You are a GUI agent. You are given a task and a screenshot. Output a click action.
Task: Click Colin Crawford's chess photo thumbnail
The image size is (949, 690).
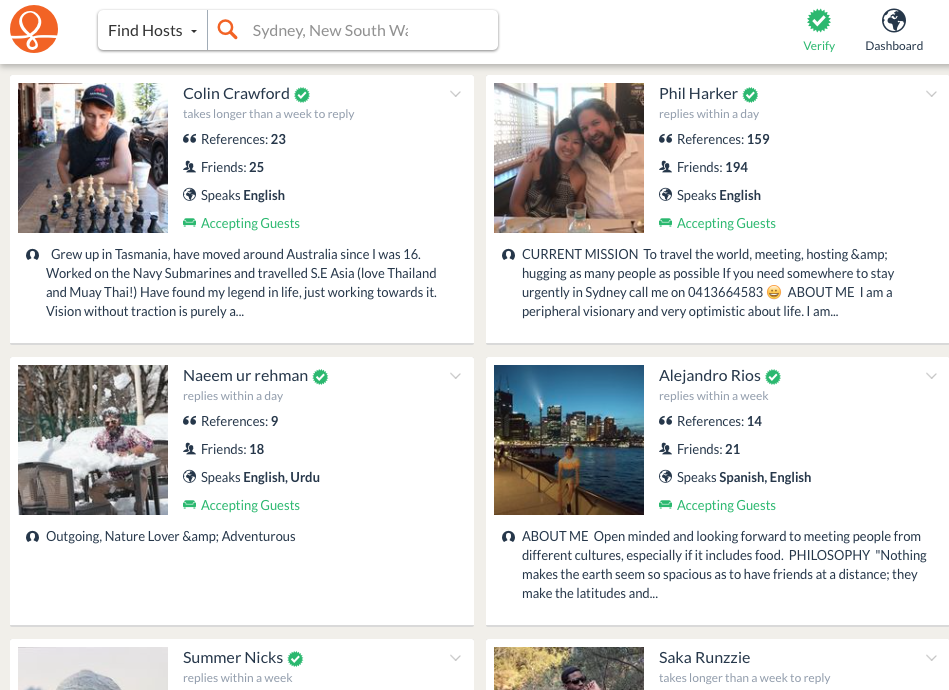point(93,158)
